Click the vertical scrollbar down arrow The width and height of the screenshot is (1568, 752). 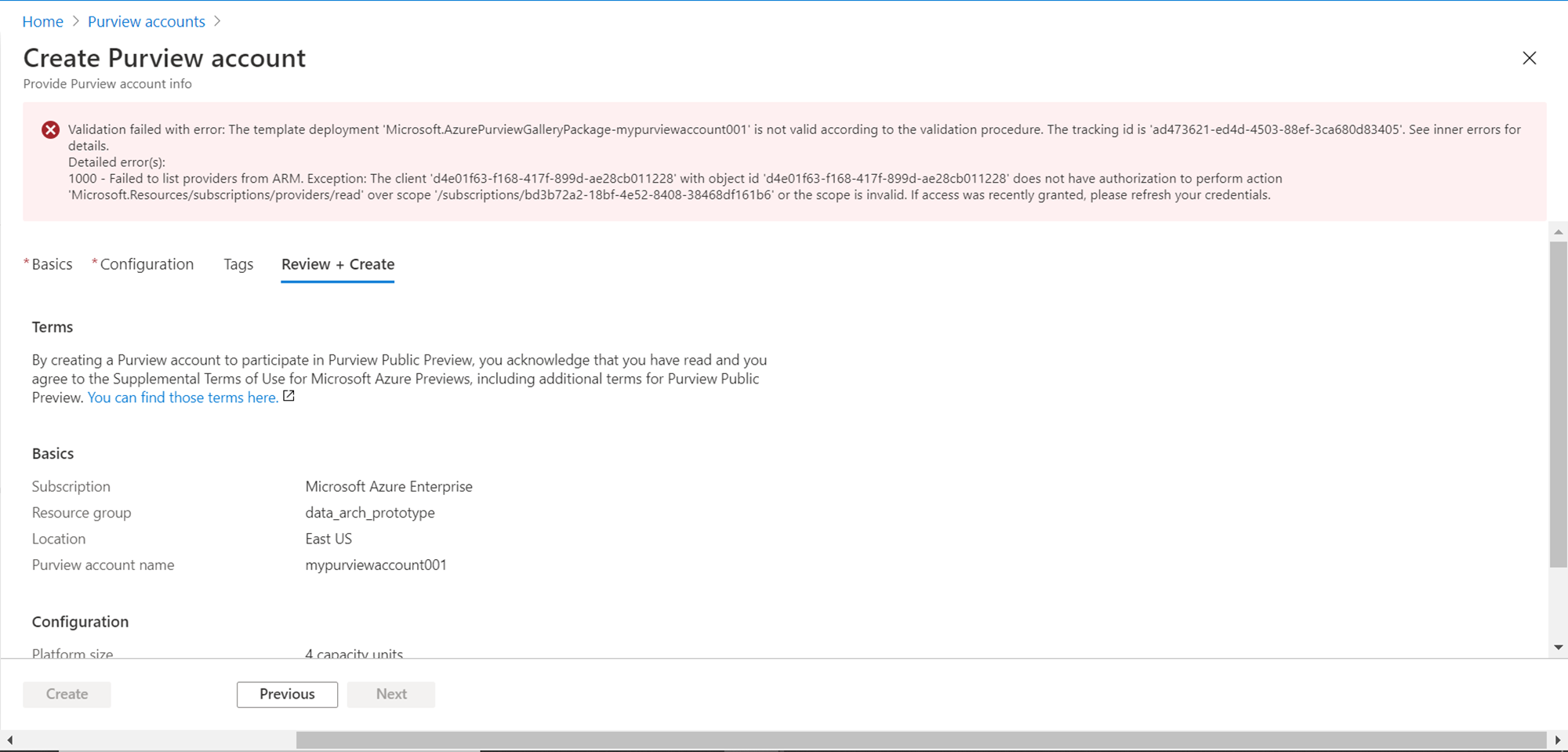click(x=1558, y=648)
